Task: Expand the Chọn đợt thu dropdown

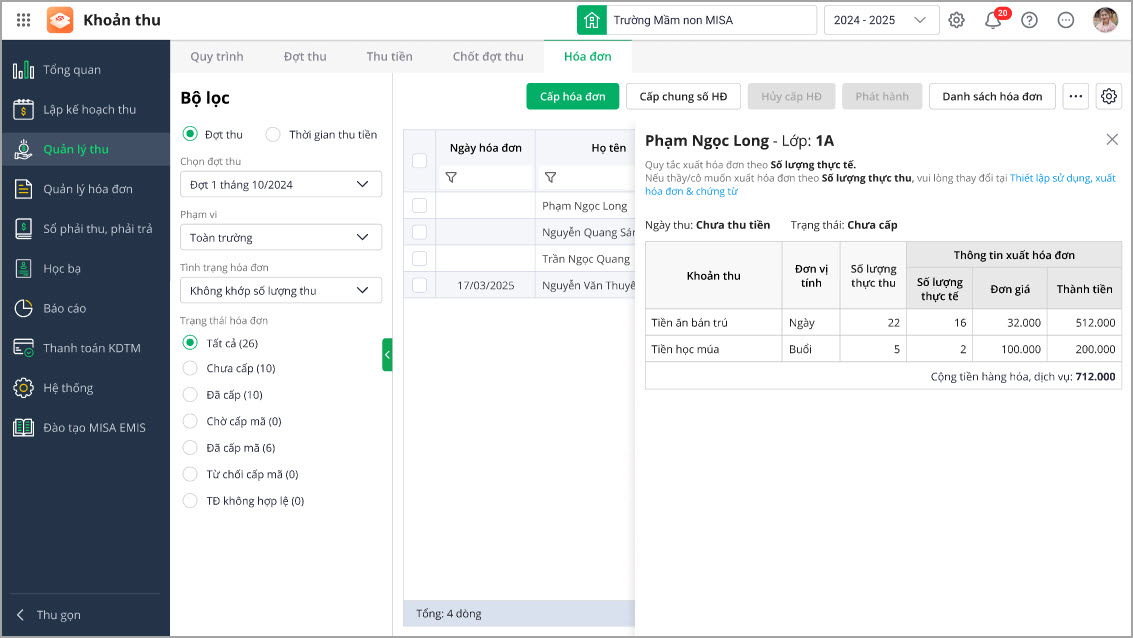Action: coord(281,184)
